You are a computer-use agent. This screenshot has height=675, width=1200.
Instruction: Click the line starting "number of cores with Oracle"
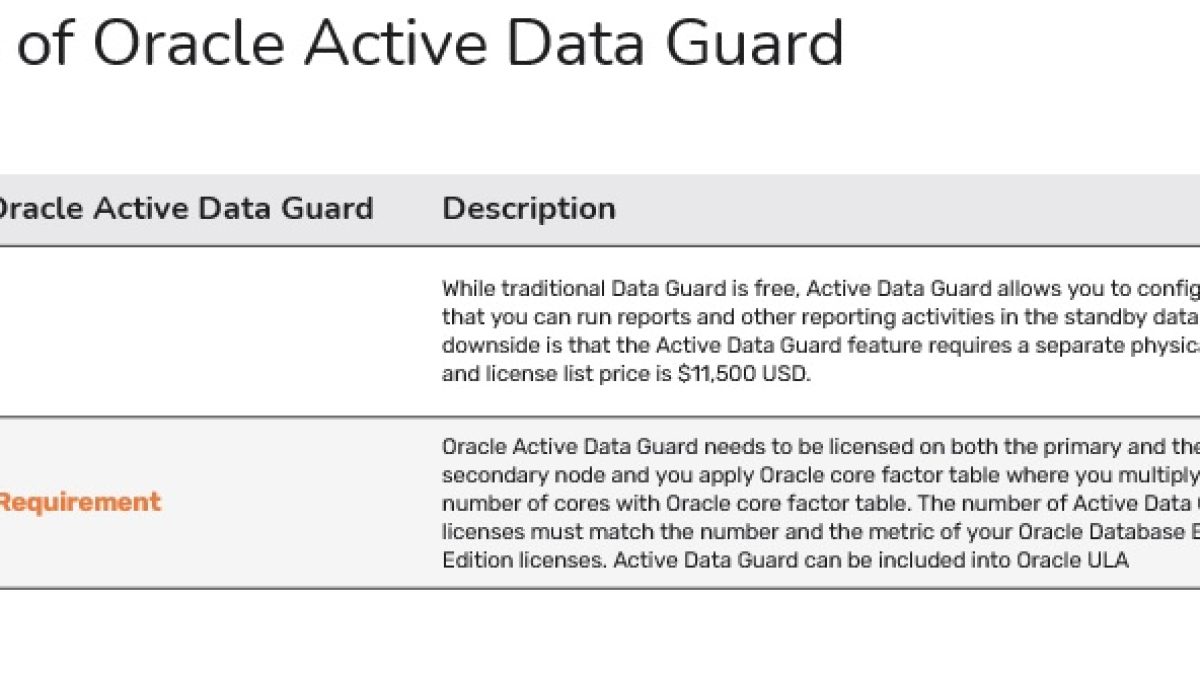coord(820,502)
